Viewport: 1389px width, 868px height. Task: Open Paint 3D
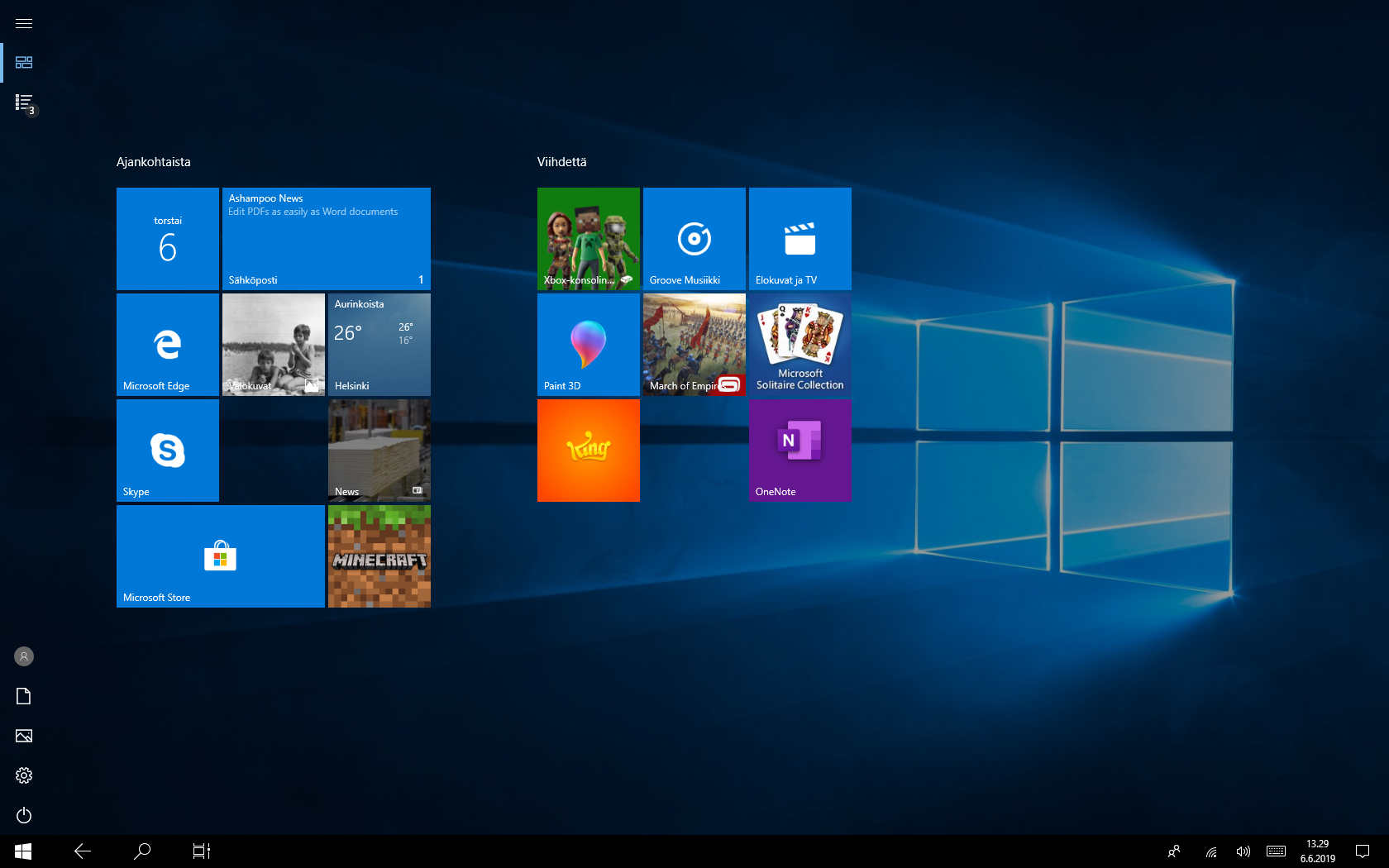pos(588,344)
